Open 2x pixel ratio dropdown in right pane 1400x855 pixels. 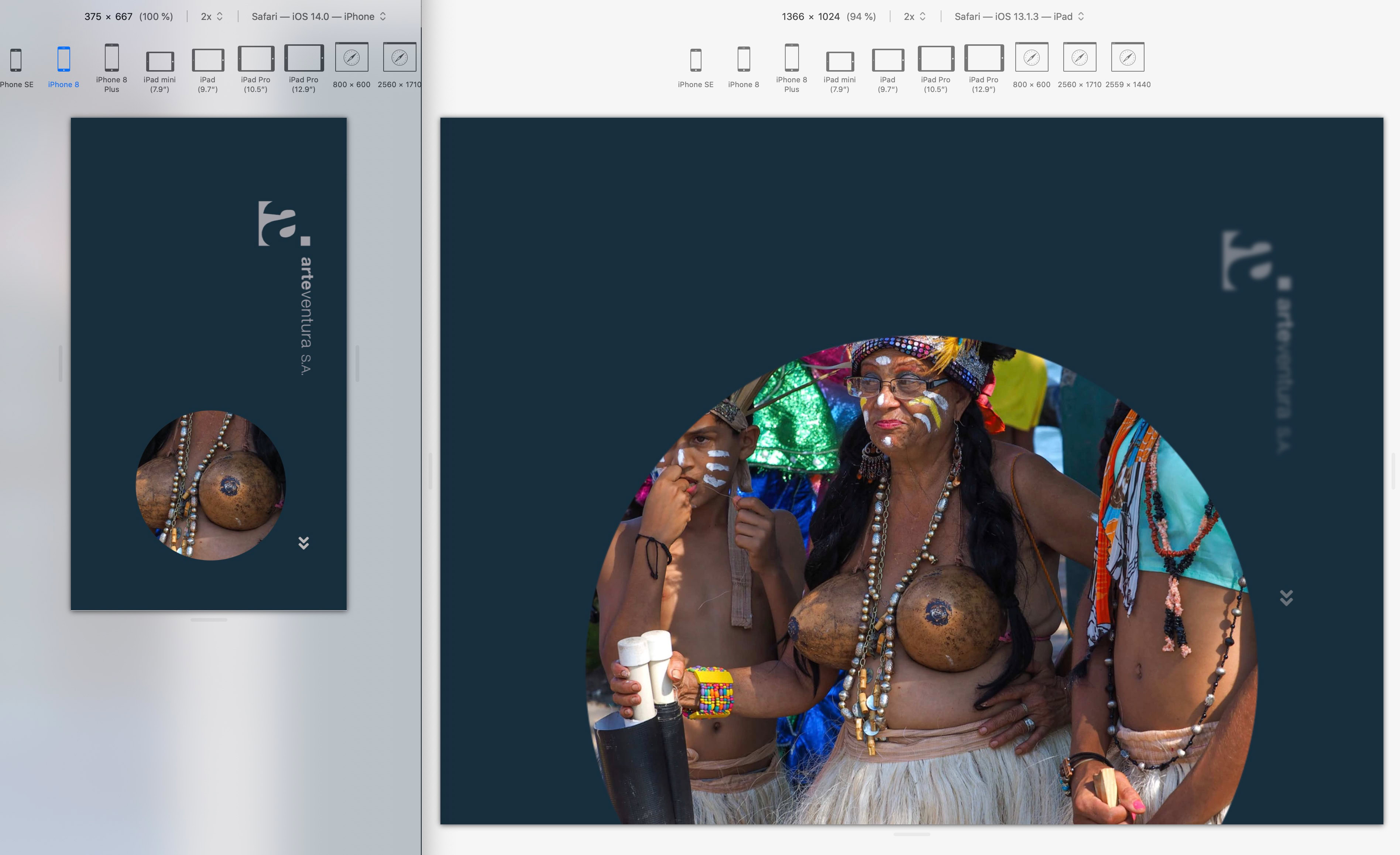coord(914,17)
